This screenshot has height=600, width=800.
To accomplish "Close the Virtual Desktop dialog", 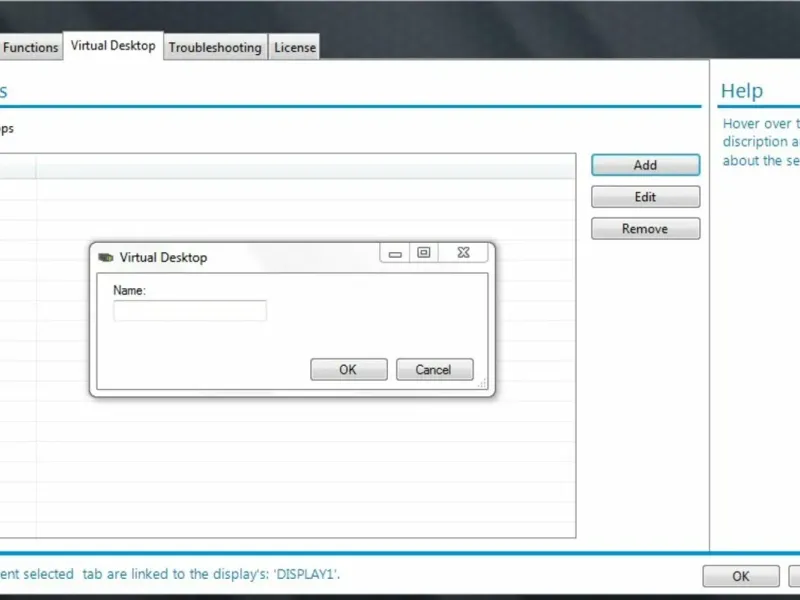I will pyautogui.click(x=463, y=253).
